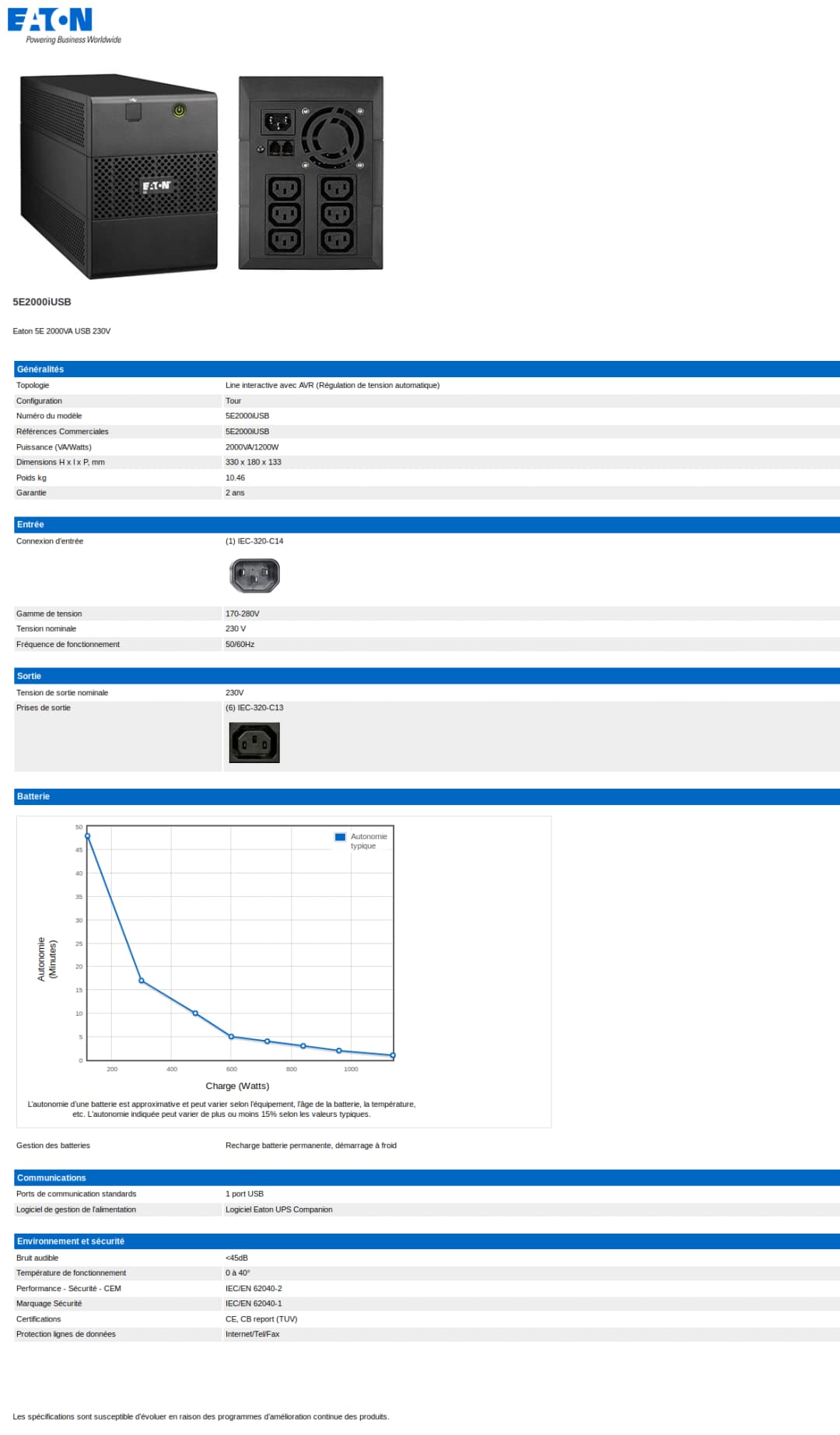Image resolution: width=840 pixels, height=1435 pixels.
Task: Click the last data point on the autonomy curve
Action: [x=393, y=1055]
